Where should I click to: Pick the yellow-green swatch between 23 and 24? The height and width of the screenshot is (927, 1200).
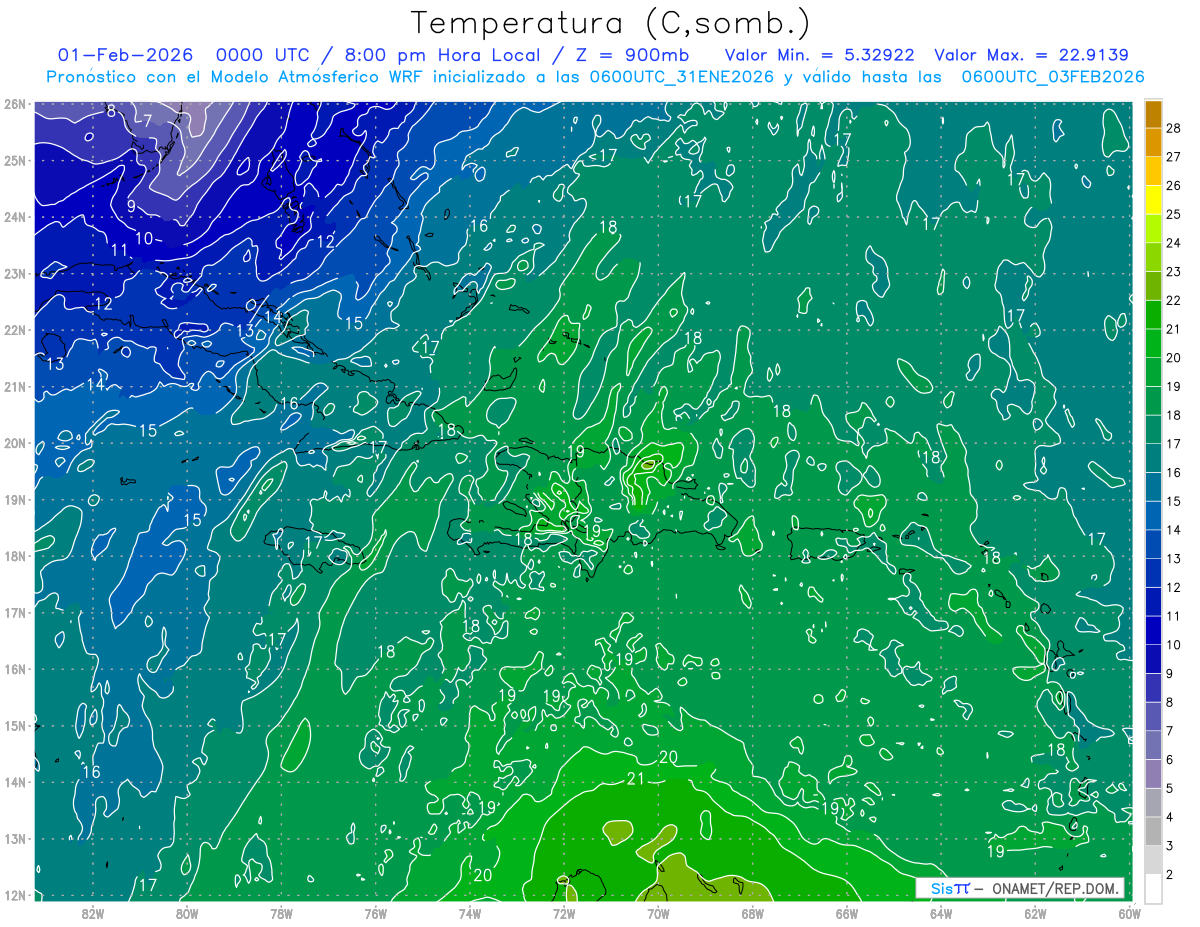[x=1153, y=258]
